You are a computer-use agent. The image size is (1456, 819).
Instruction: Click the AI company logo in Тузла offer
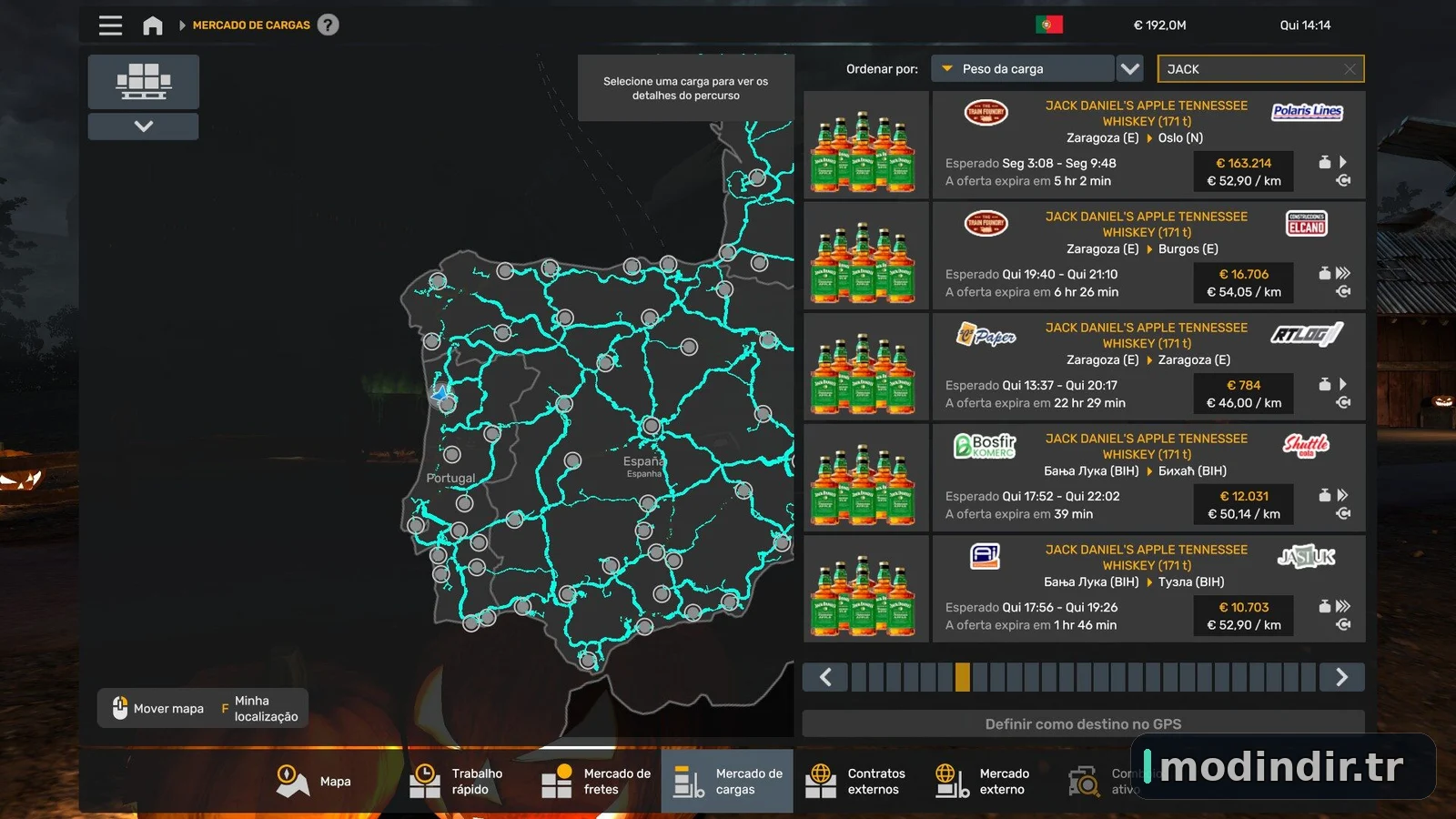pos(985,556)
